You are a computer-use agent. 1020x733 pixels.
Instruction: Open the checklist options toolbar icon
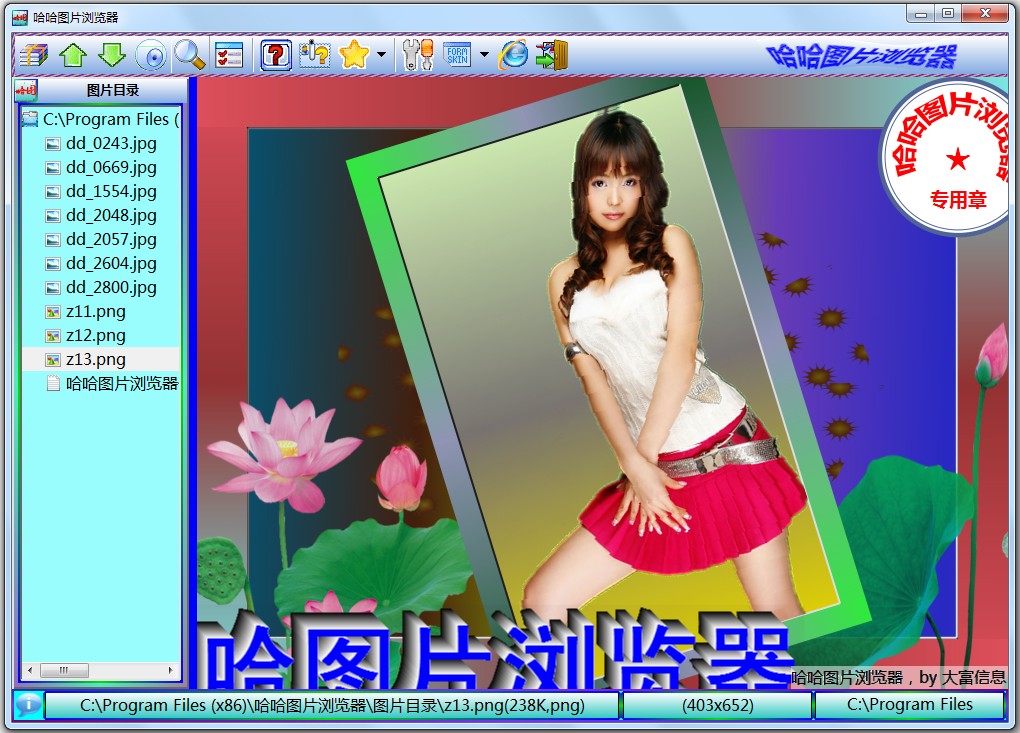click(229, 54)
